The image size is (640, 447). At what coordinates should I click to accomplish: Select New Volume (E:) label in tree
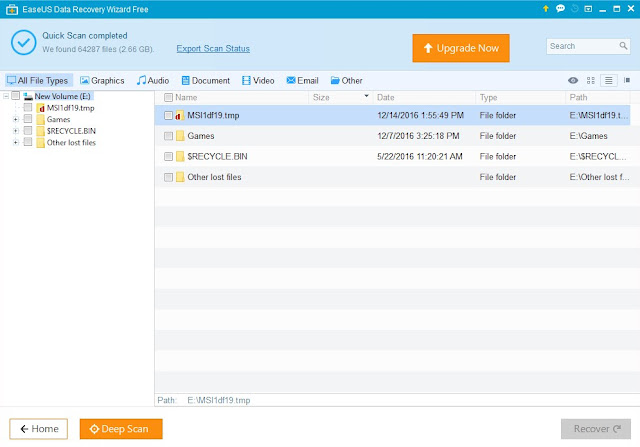[62, 96]
